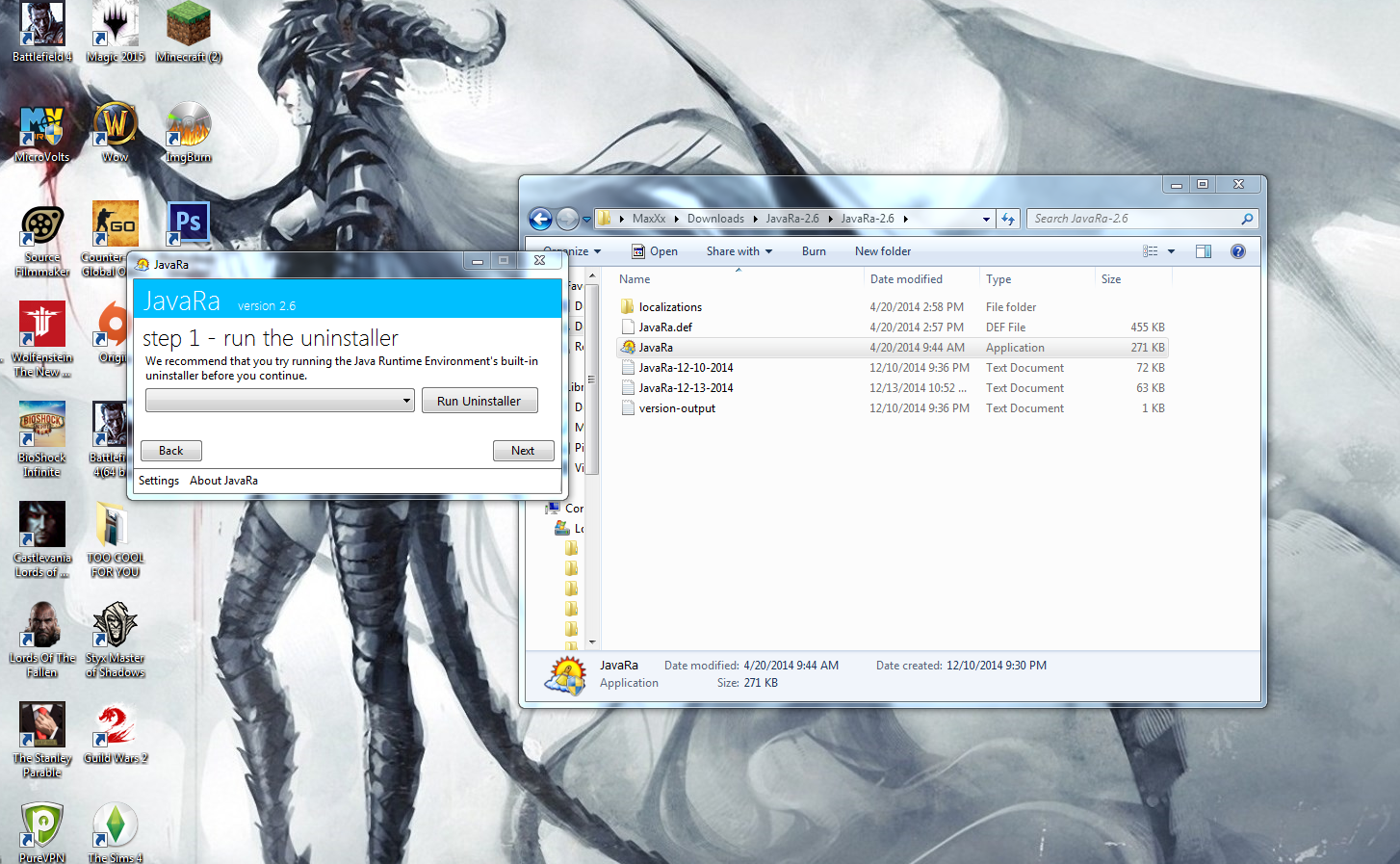The image size is (1400, 864).
Task: Open the Battlefield 4 desktop shortcut
Action: pos(42,32)
